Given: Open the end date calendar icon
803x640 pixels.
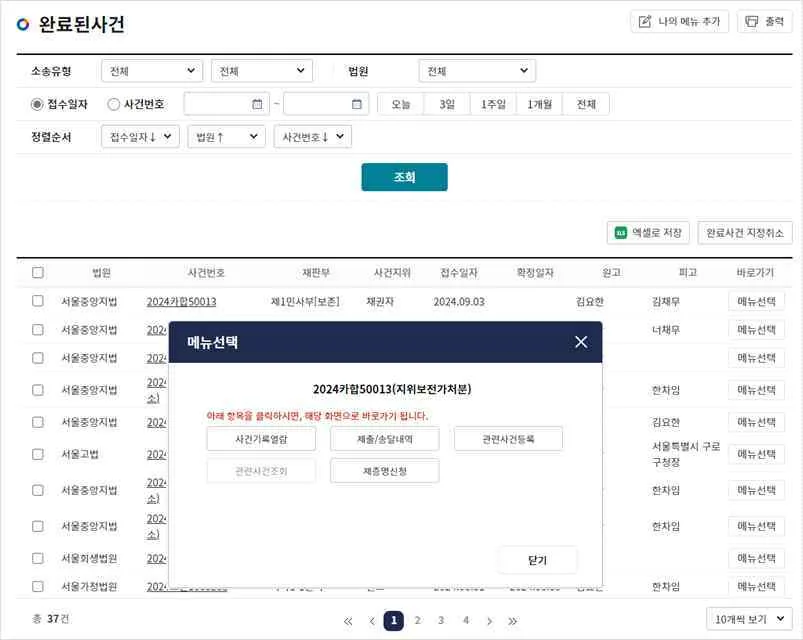Looking at the screenshot, I should coord(356,104).
